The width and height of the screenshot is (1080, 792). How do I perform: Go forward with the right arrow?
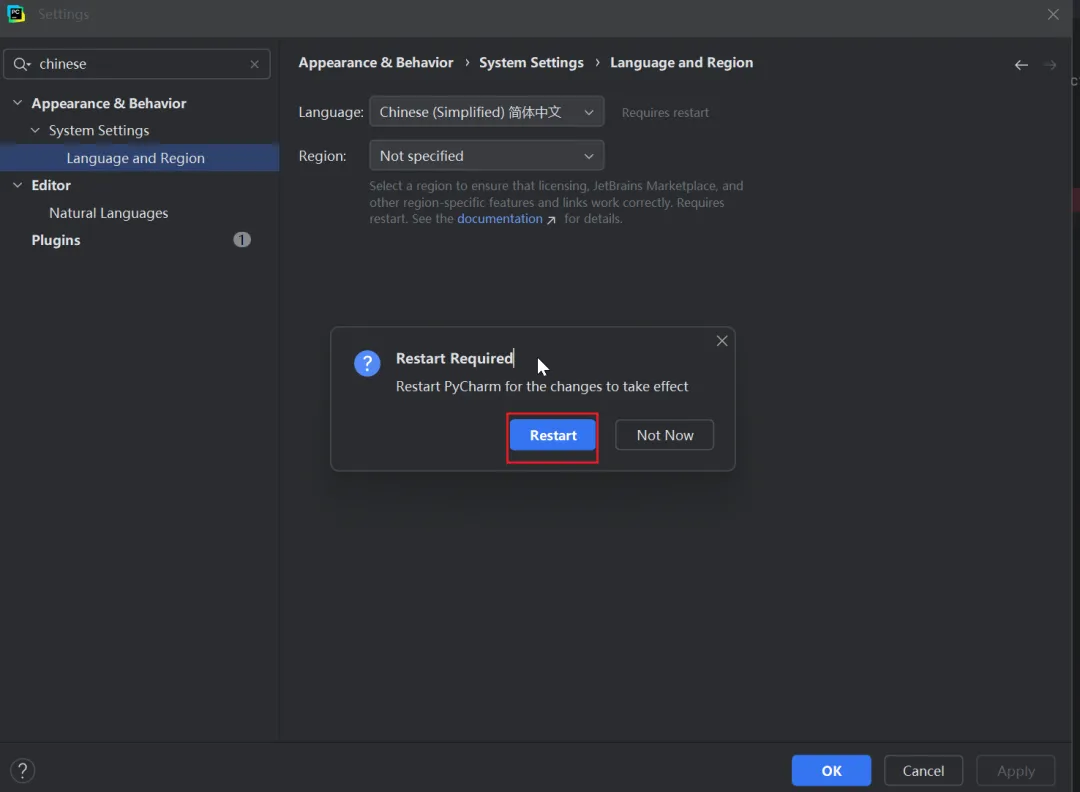1050,65
